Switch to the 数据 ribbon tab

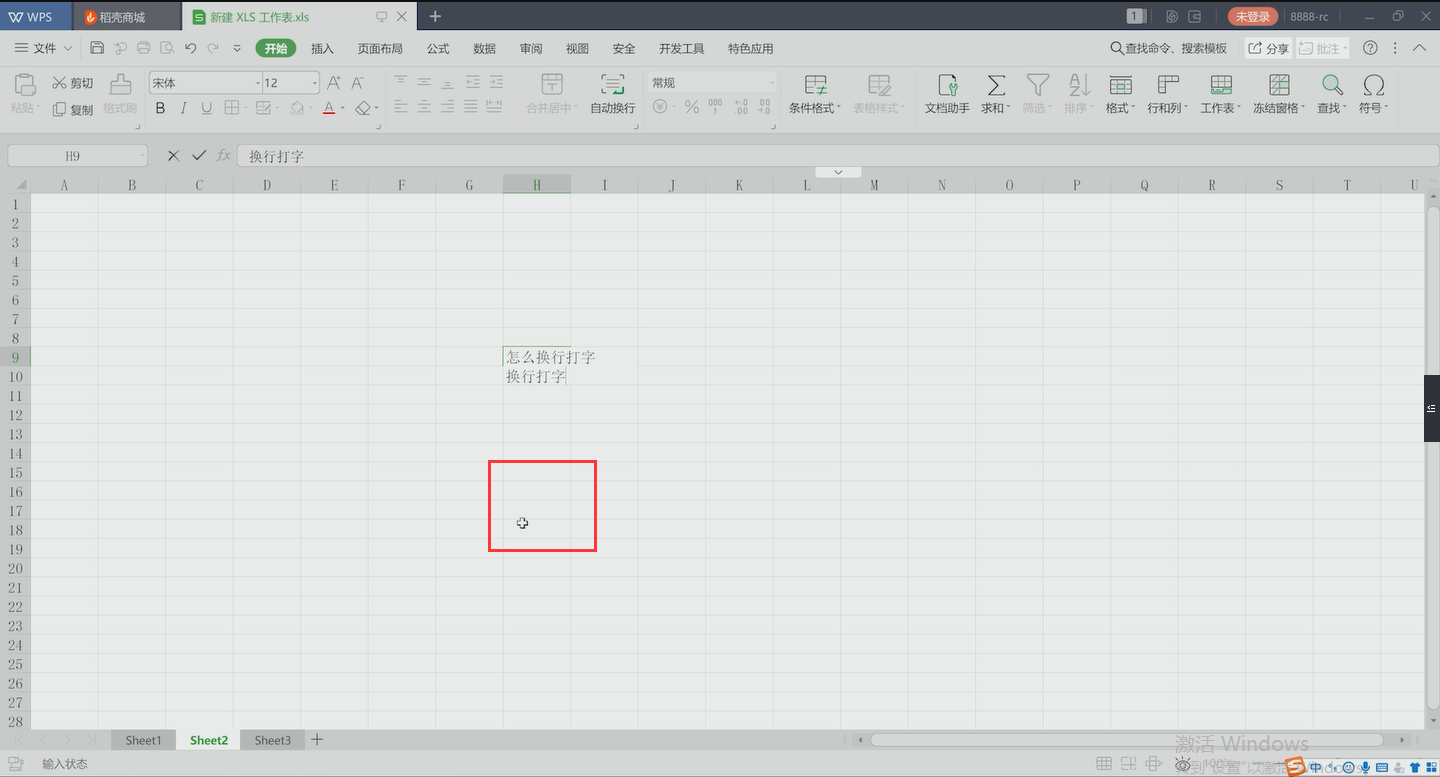[484, 48]
